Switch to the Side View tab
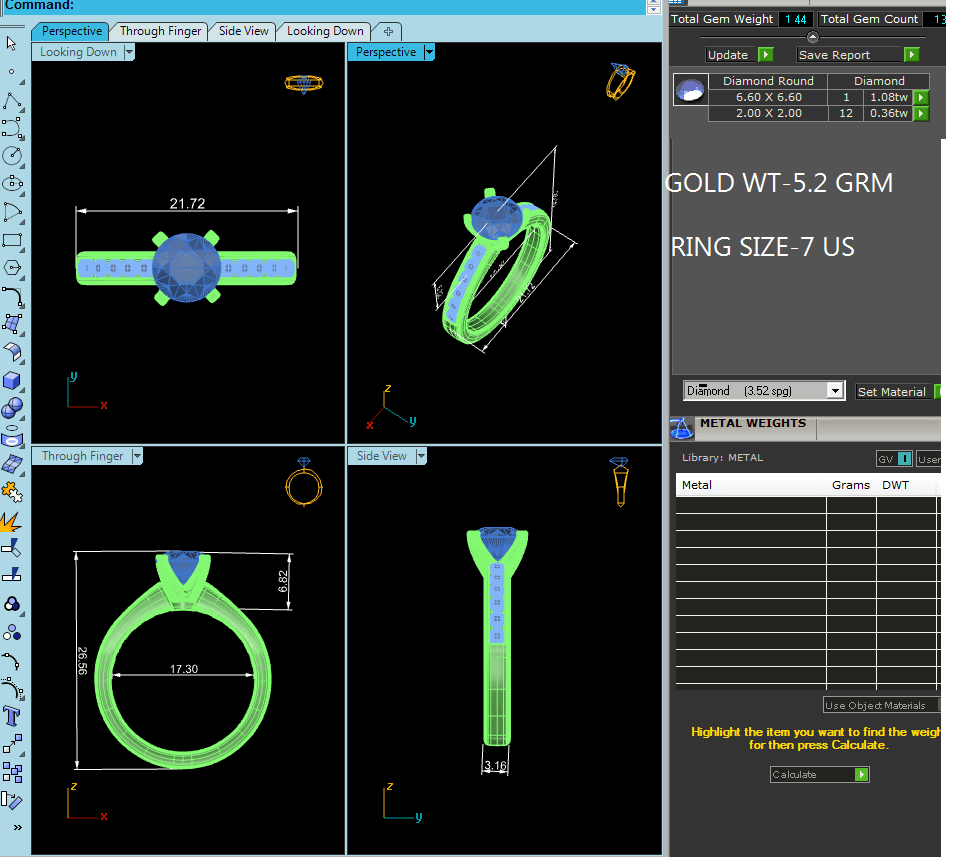975x857 pixels. pos(243,31)
